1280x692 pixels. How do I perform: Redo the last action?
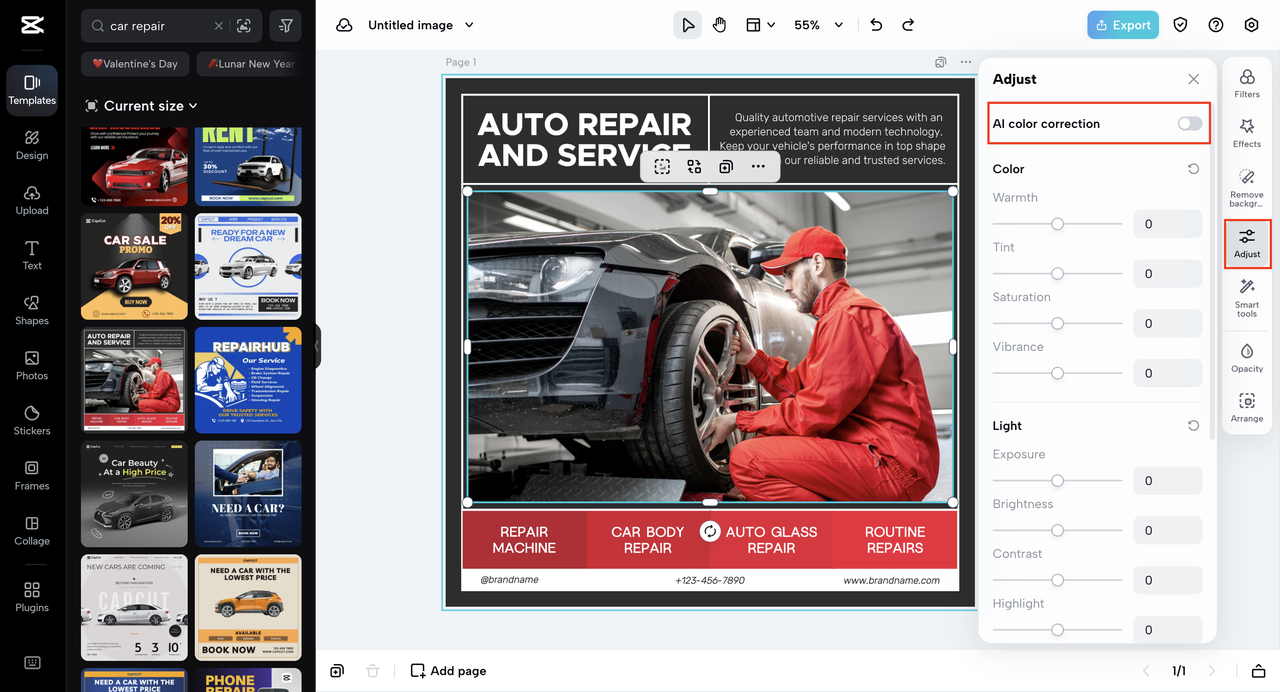(908, 25)
